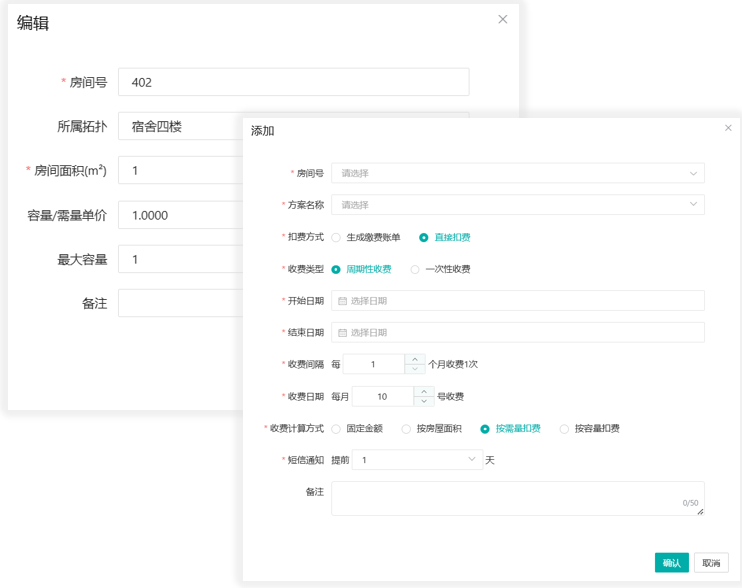Decrease 收费日期 day with down arrow
Viewport: 742px width, 588px height.
pyautogui.click(x=424, y=402)
